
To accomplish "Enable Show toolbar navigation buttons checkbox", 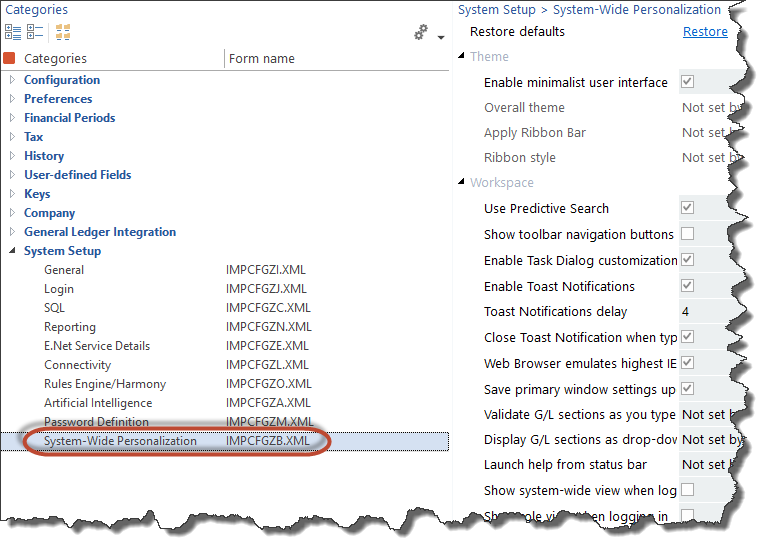I will (687, 234).
